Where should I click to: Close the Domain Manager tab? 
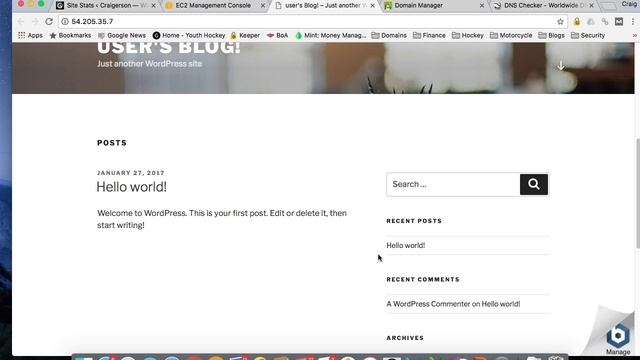(x=482, y=6)
